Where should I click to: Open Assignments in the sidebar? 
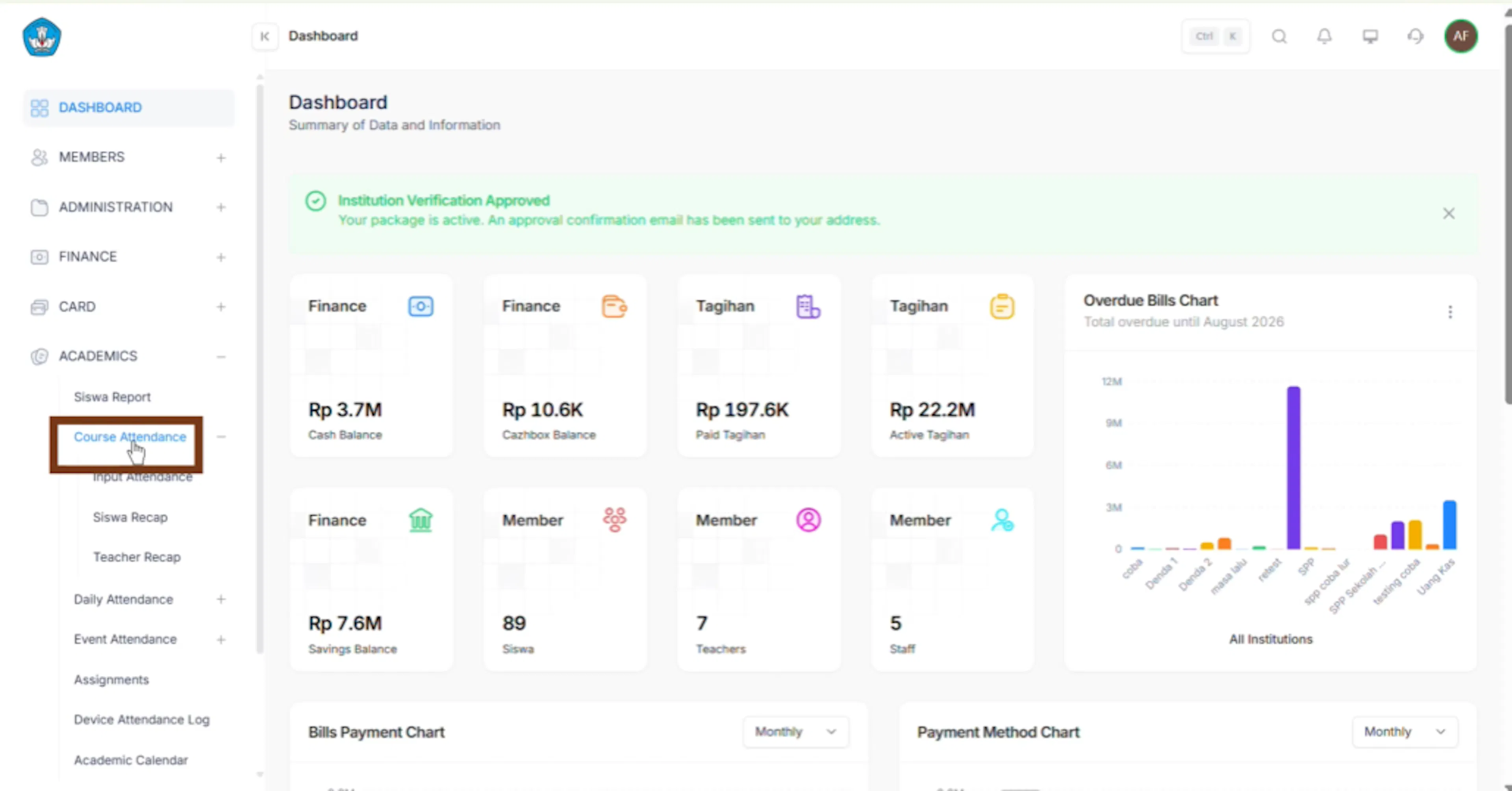[x=111, y=680]
